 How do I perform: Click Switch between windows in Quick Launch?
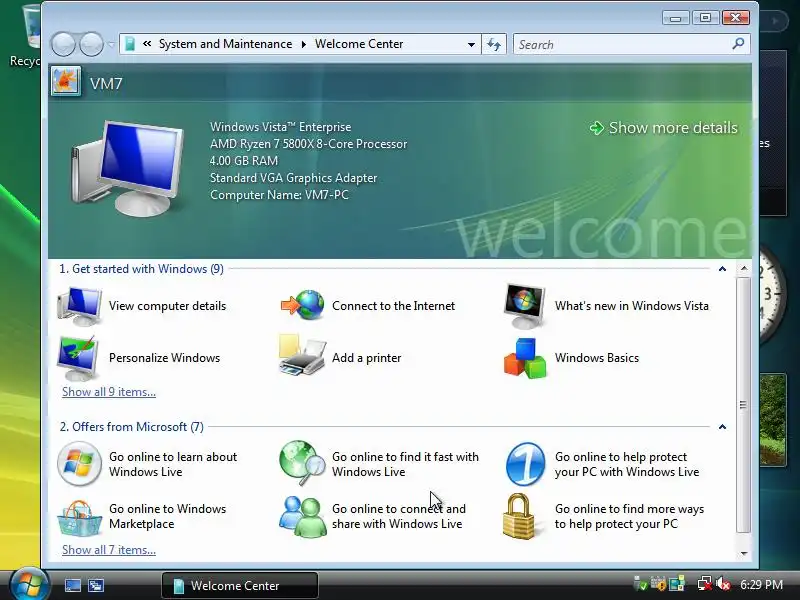pos(96,585)
